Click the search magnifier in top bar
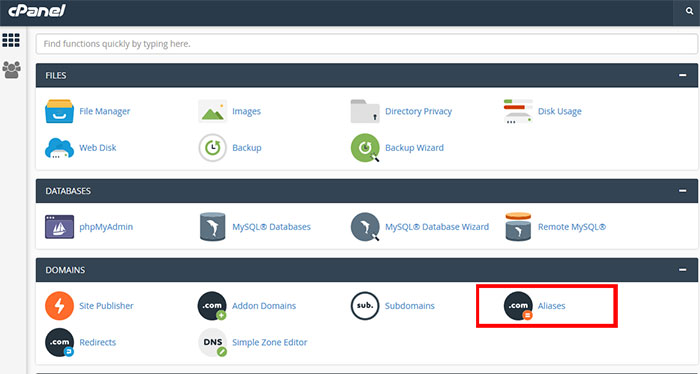This screenshot has height=374, width=700. pos(689,11)
